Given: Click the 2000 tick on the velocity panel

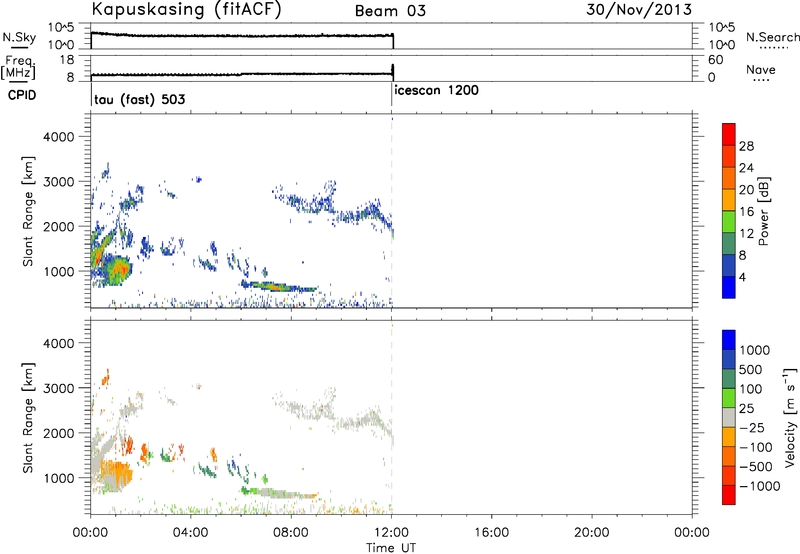Looking at the screenshot, I should click(x=58, y=433).
